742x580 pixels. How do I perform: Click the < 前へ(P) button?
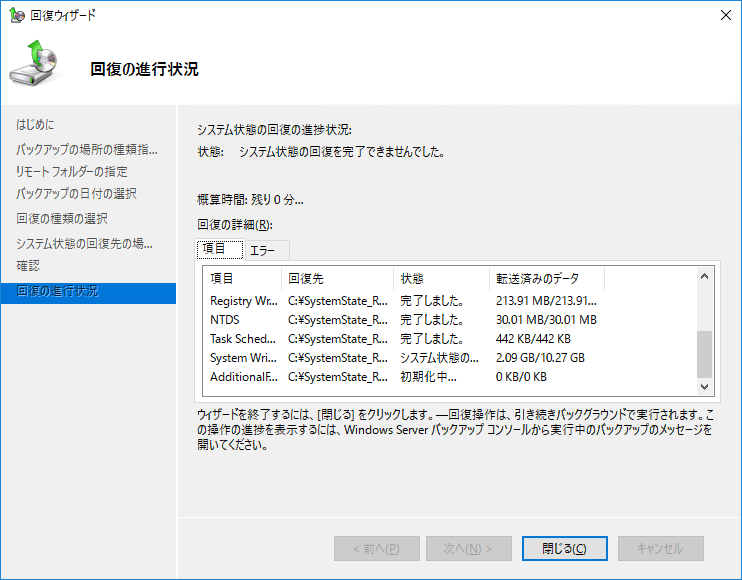tap(377, 548)
